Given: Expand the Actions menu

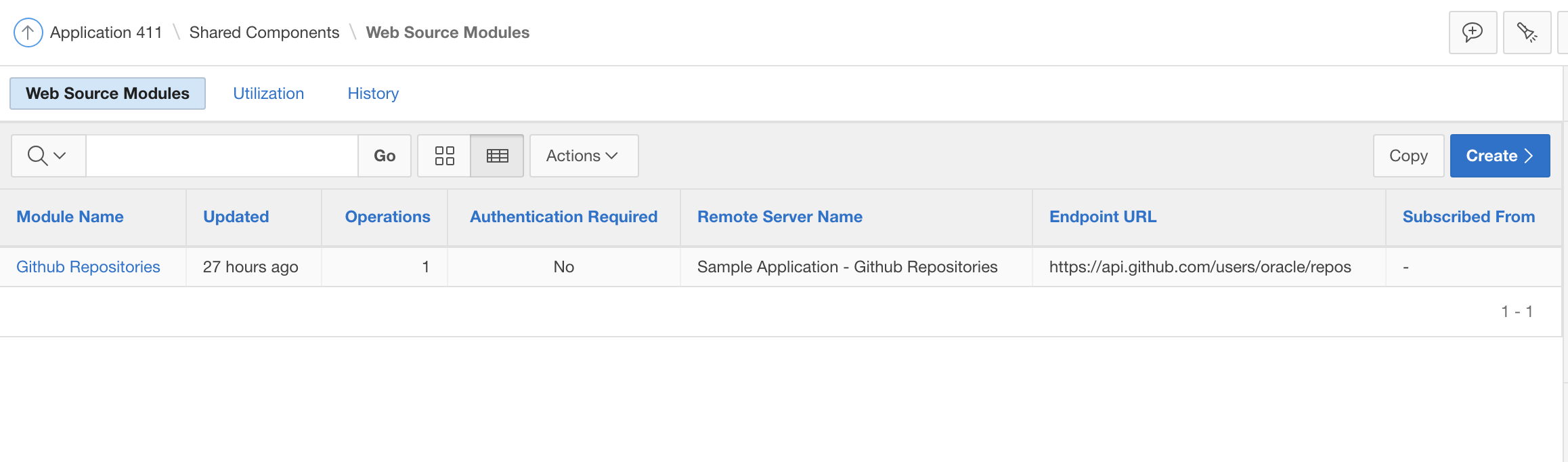Looking at the screenshot, I should click(583, 156).
